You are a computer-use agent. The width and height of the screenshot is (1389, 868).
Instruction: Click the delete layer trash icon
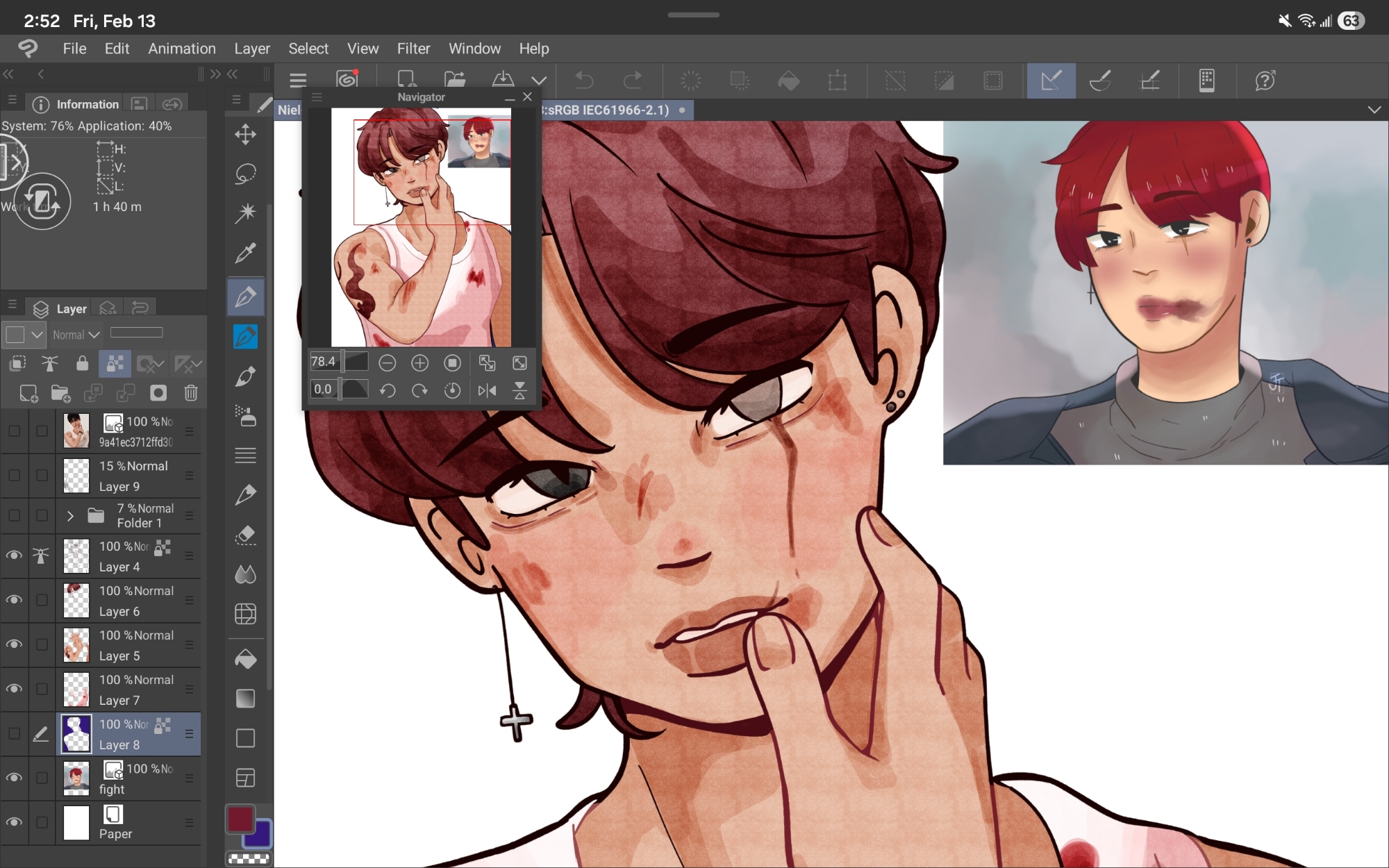(191, 394)
